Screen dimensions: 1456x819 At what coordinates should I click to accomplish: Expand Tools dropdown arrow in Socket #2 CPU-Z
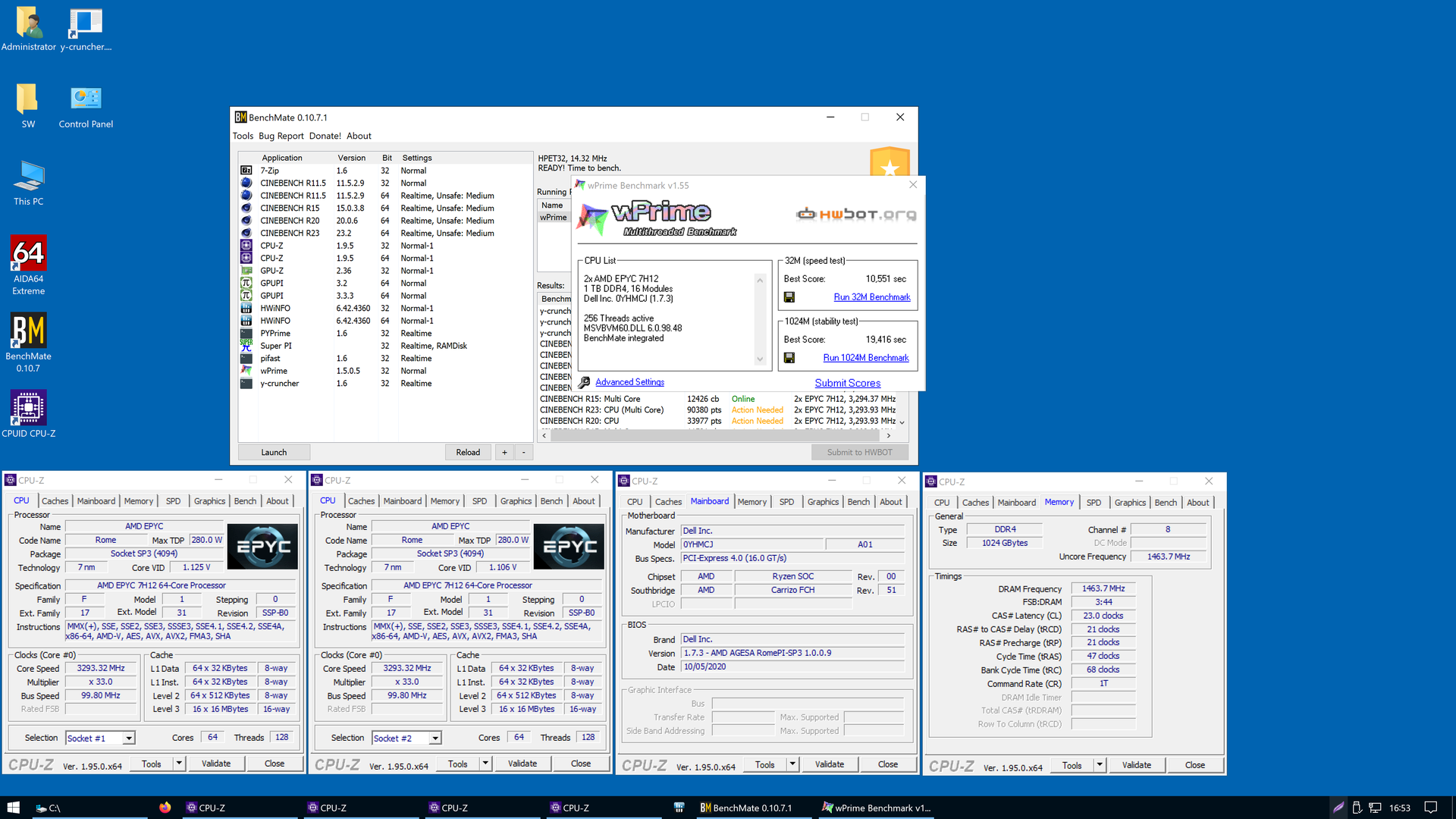[x=485, y=764]
